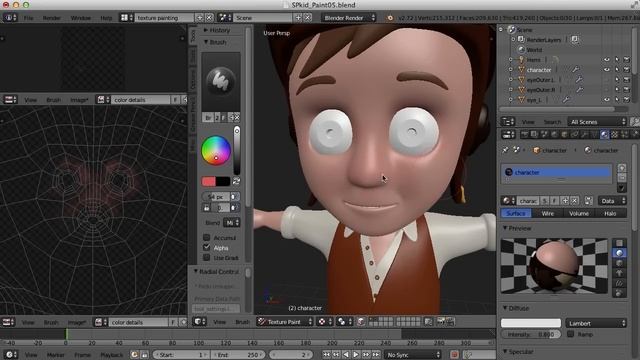640x360 pixels.
Task: Open the timeline Marker menu
Action: 56,355
